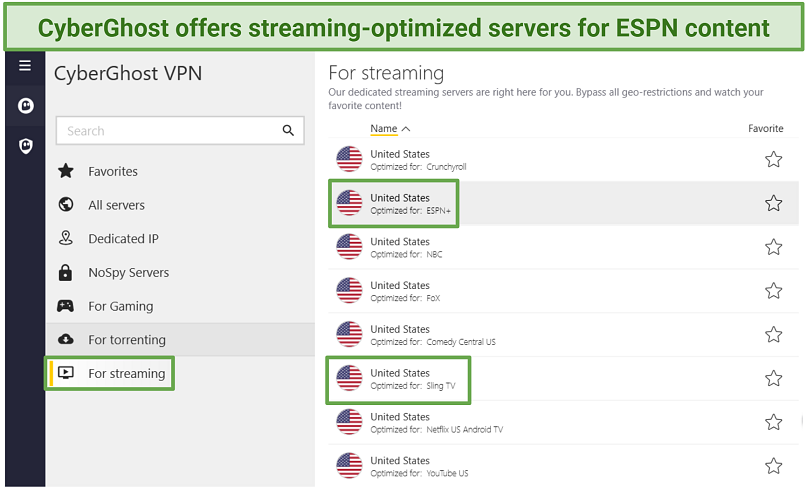Click the Favorites star icon in sidebar
The image size is (806, 489).
click(x=66, y=171)
